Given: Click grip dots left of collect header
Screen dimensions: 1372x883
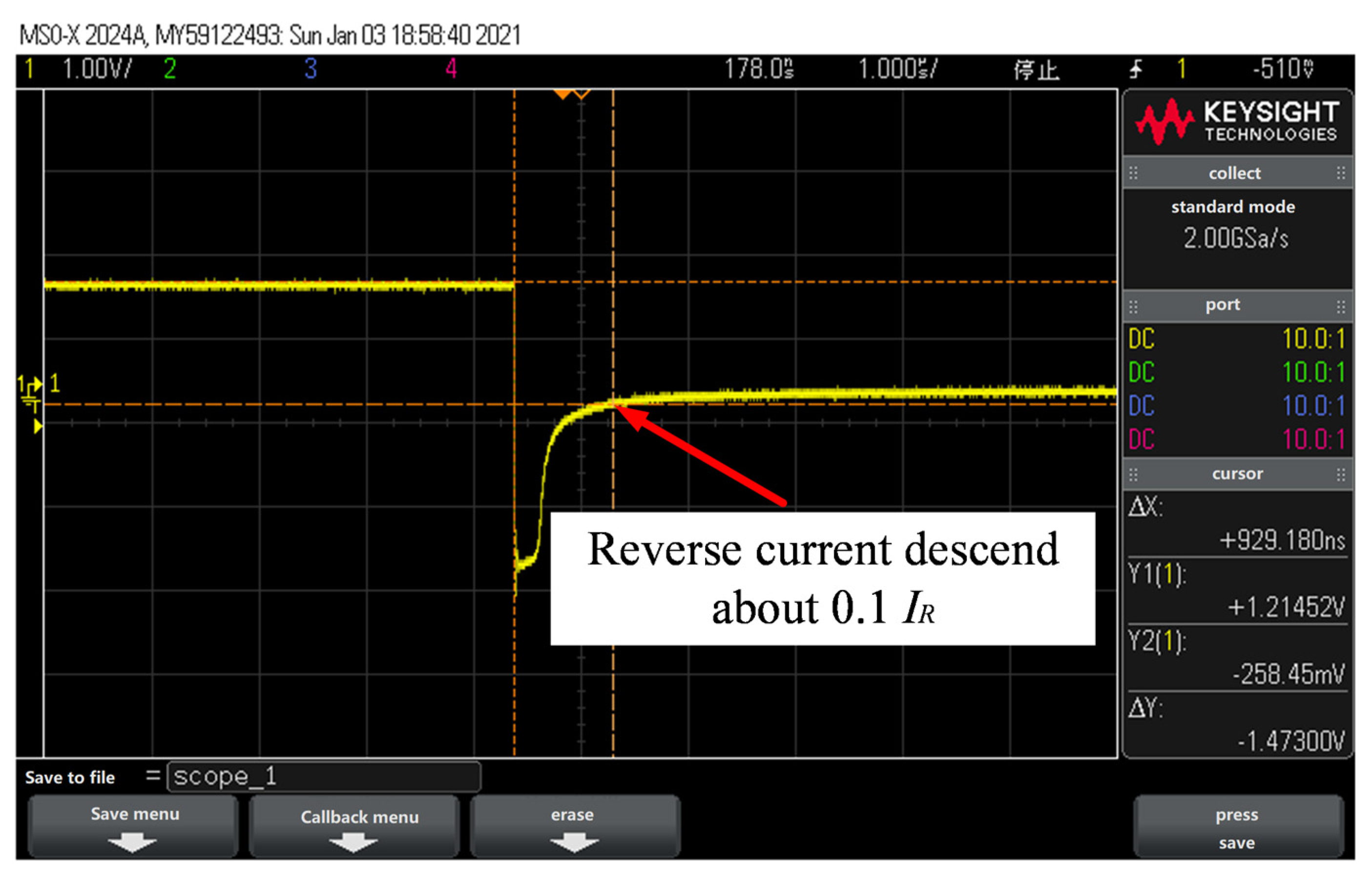Looking at the screenshot, I should coord(1133,172).
